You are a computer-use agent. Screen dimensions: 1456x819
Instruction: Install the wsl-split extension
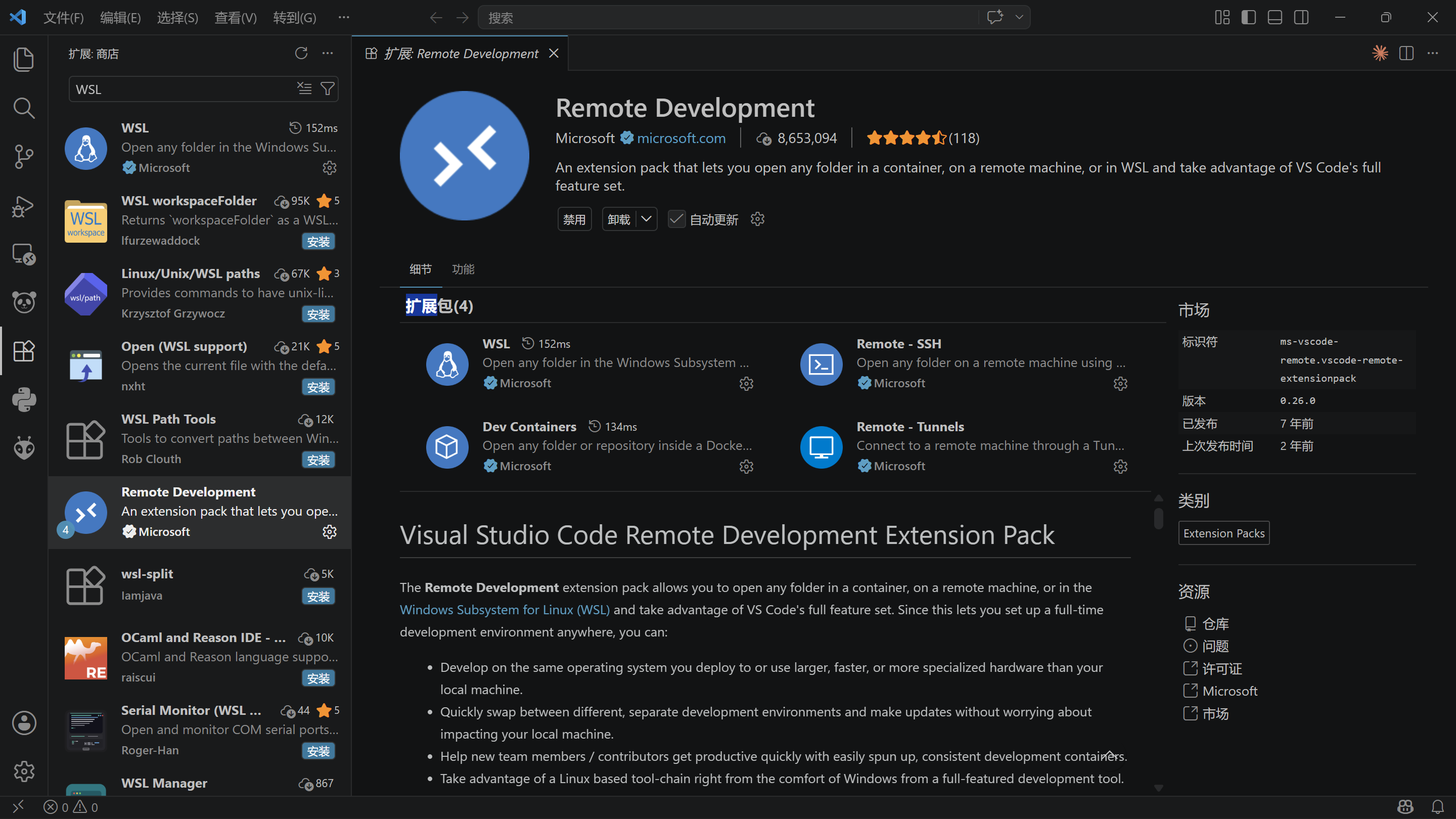pyautogui.click(x=318, y=597)
